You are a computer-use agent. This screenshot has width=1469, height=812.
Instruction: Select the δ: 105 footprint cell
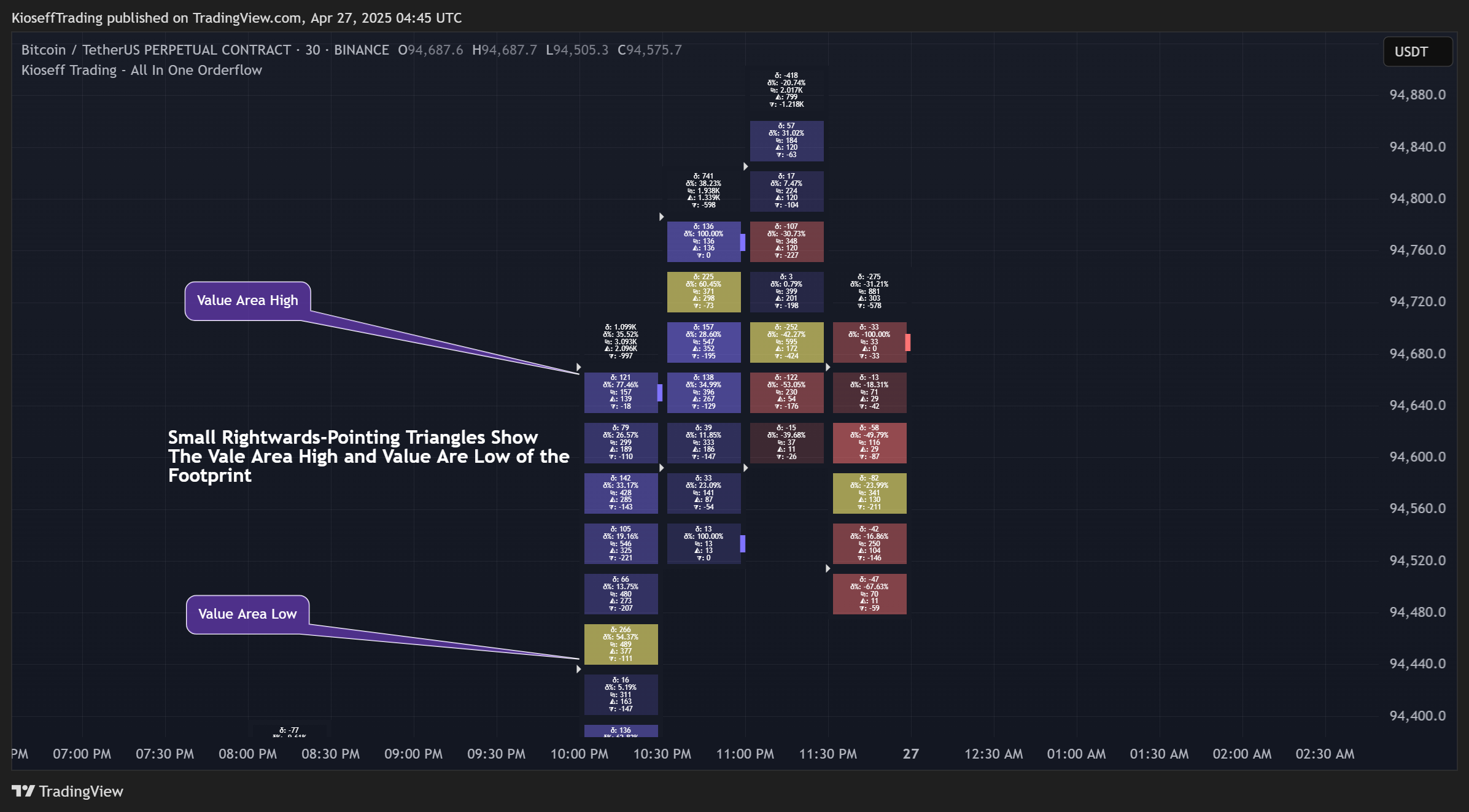click(x=621, y=544)
